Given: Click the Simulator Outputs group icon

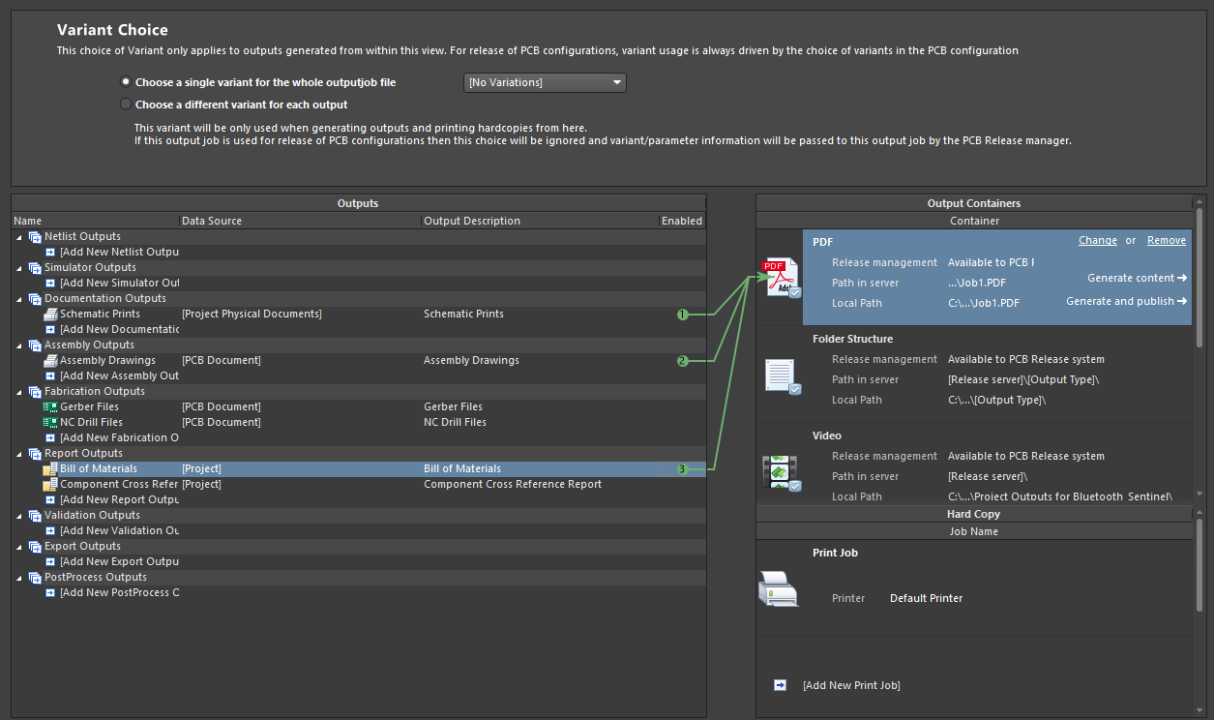Looking at the screenshot, I should (35, 268).
